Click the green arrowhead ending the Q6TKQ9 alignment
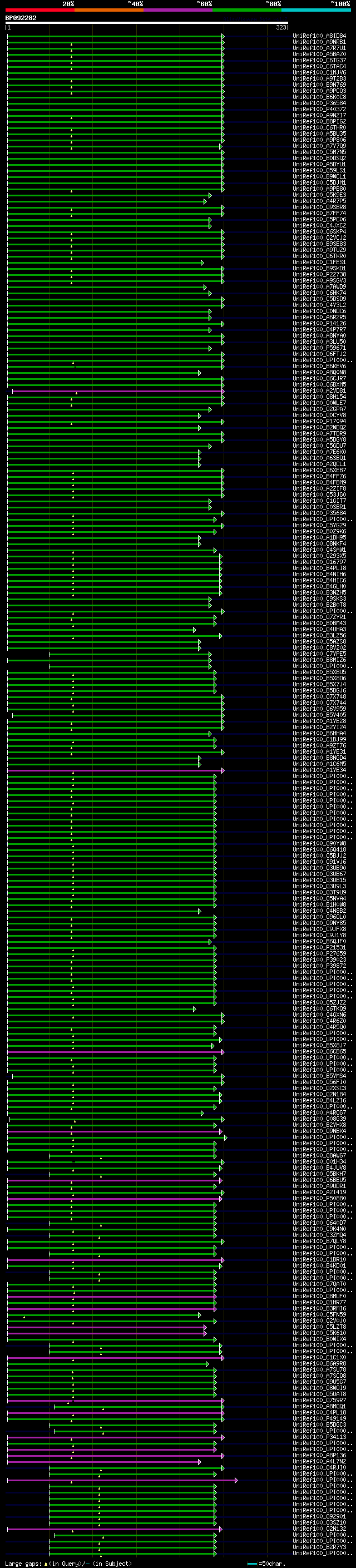Image resolution: width=356 pixels, height=1568 pixels. (195, 1009)
